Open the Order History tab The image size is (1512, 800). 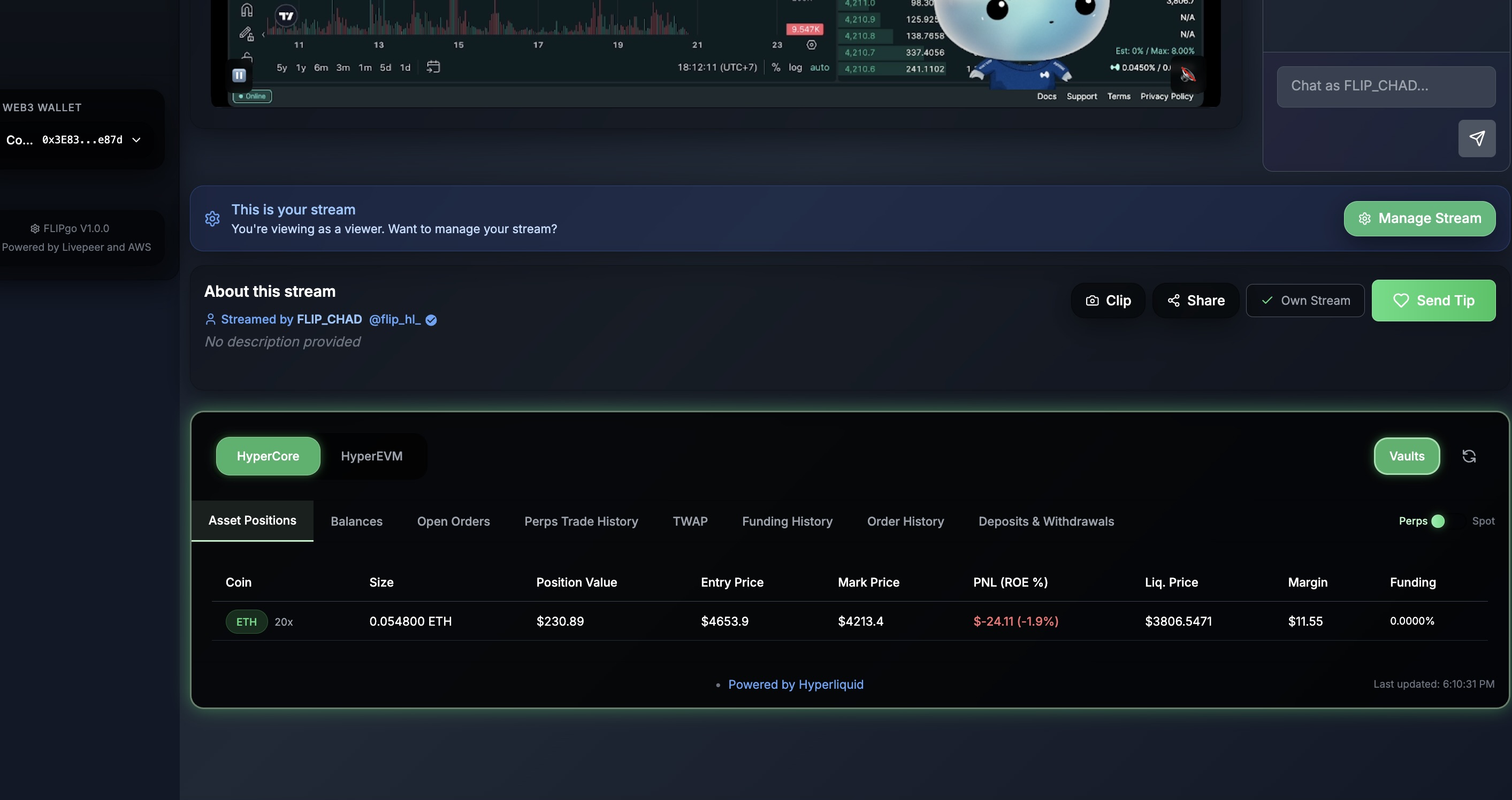tap(905, 521)
